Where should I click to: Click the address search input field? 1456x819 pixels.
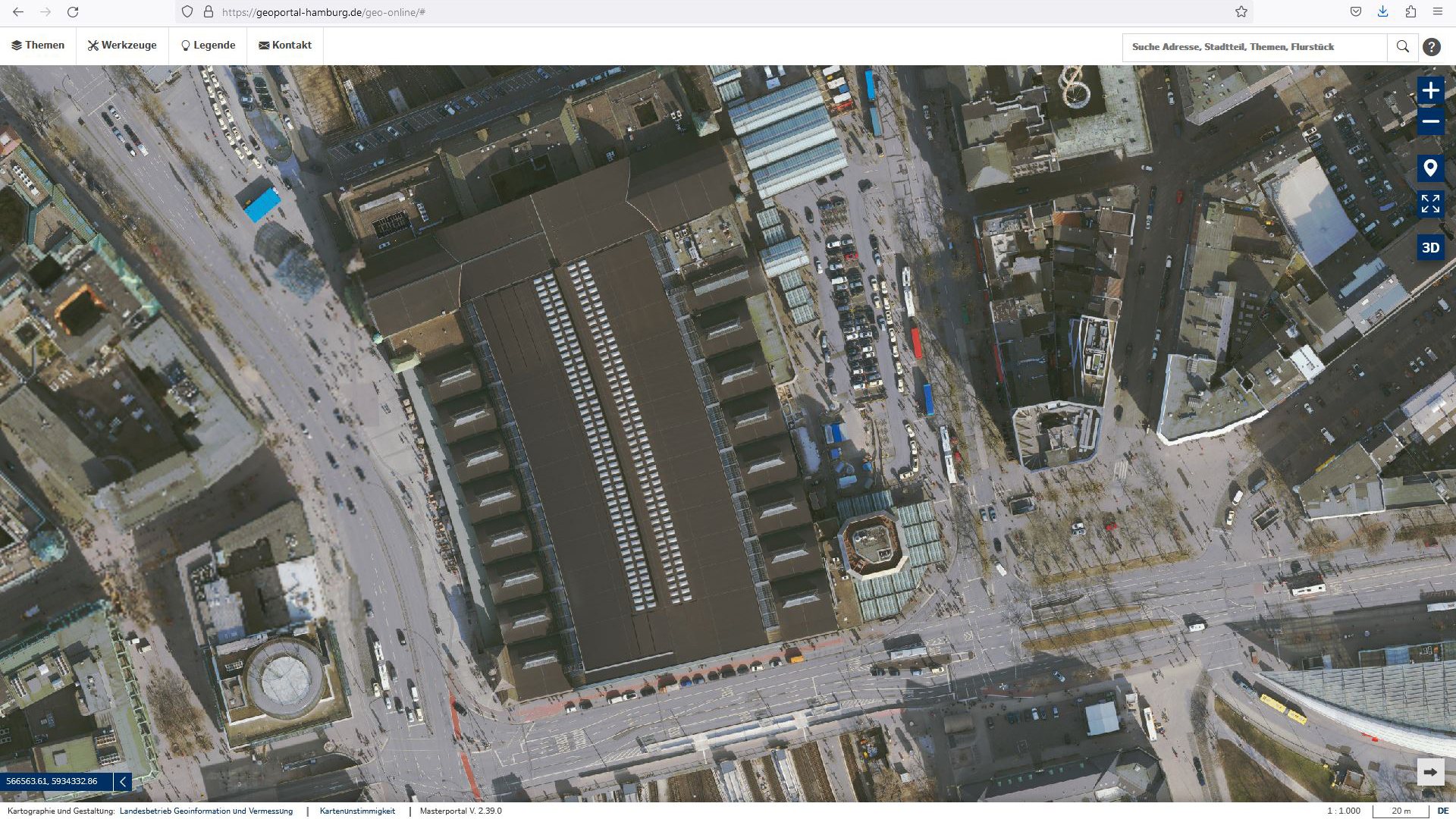[1254, 47]
